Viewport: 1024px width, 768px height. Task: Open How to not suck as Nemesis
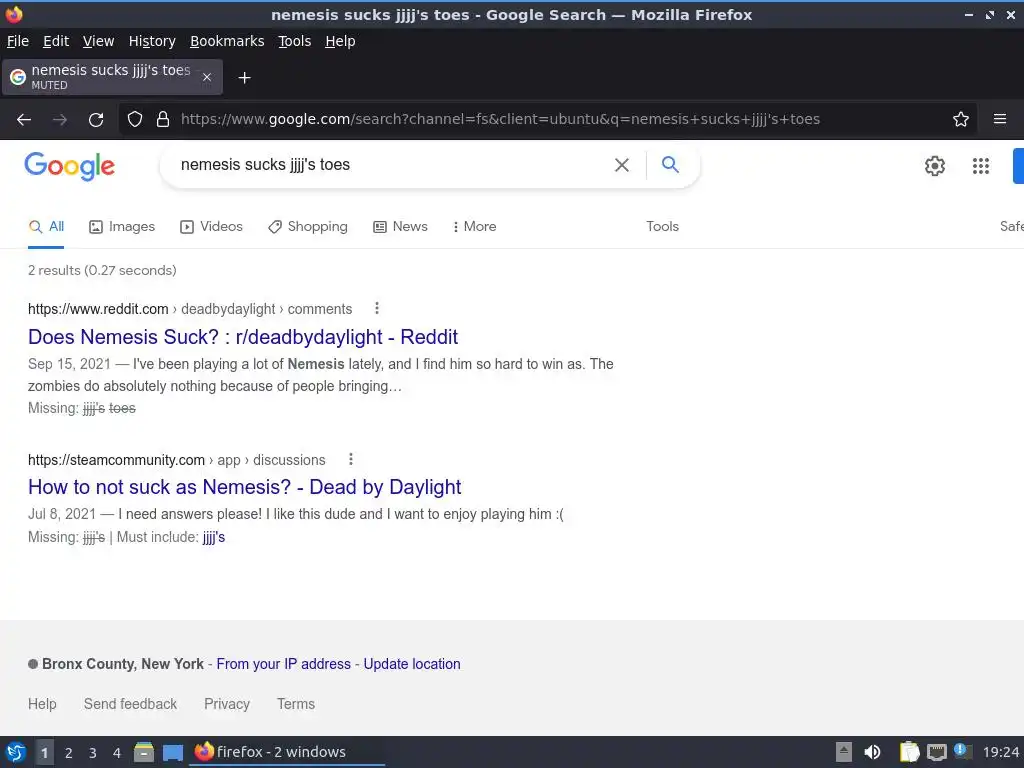(x=244, y=487)
